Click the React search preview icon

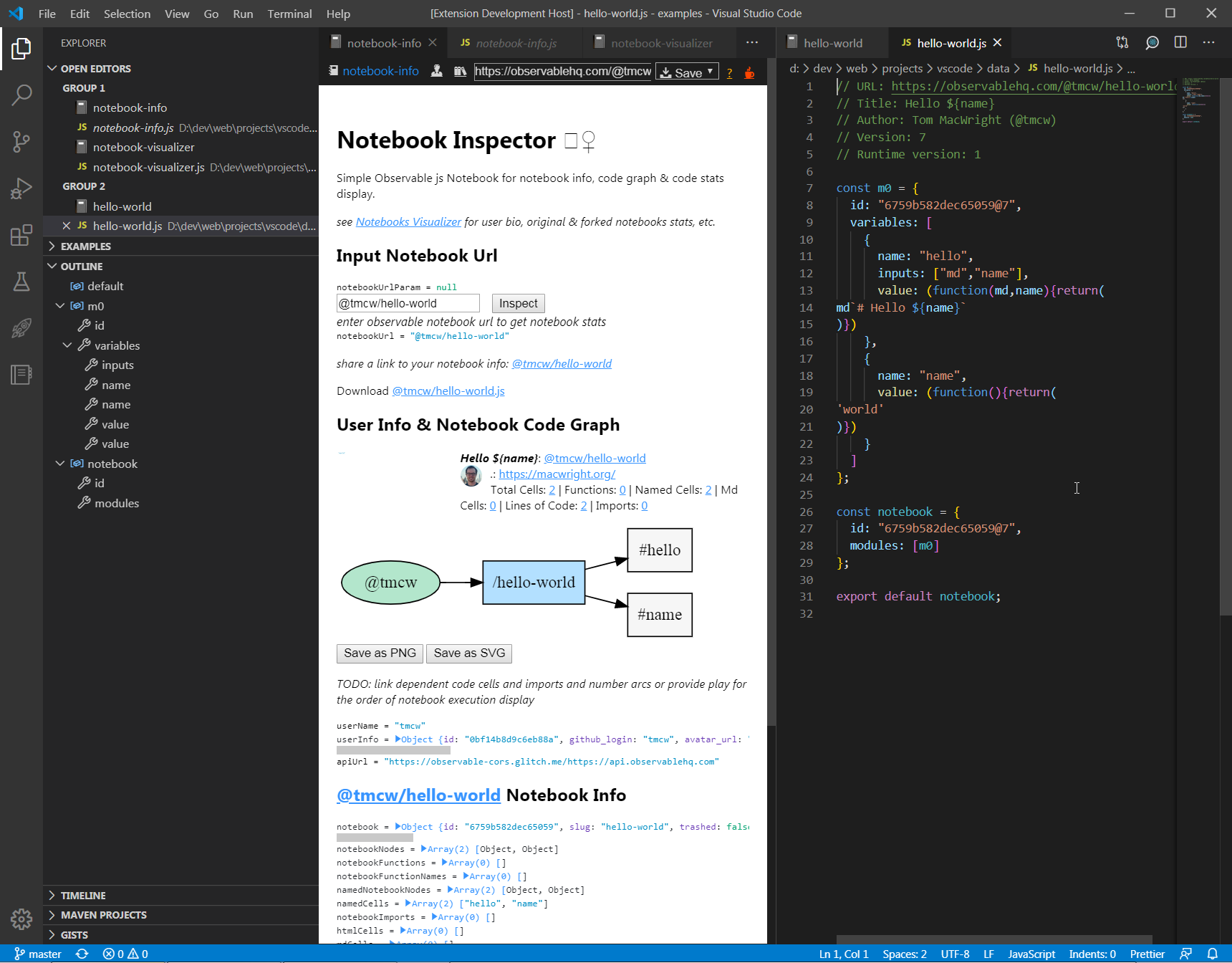(1152, 43)
